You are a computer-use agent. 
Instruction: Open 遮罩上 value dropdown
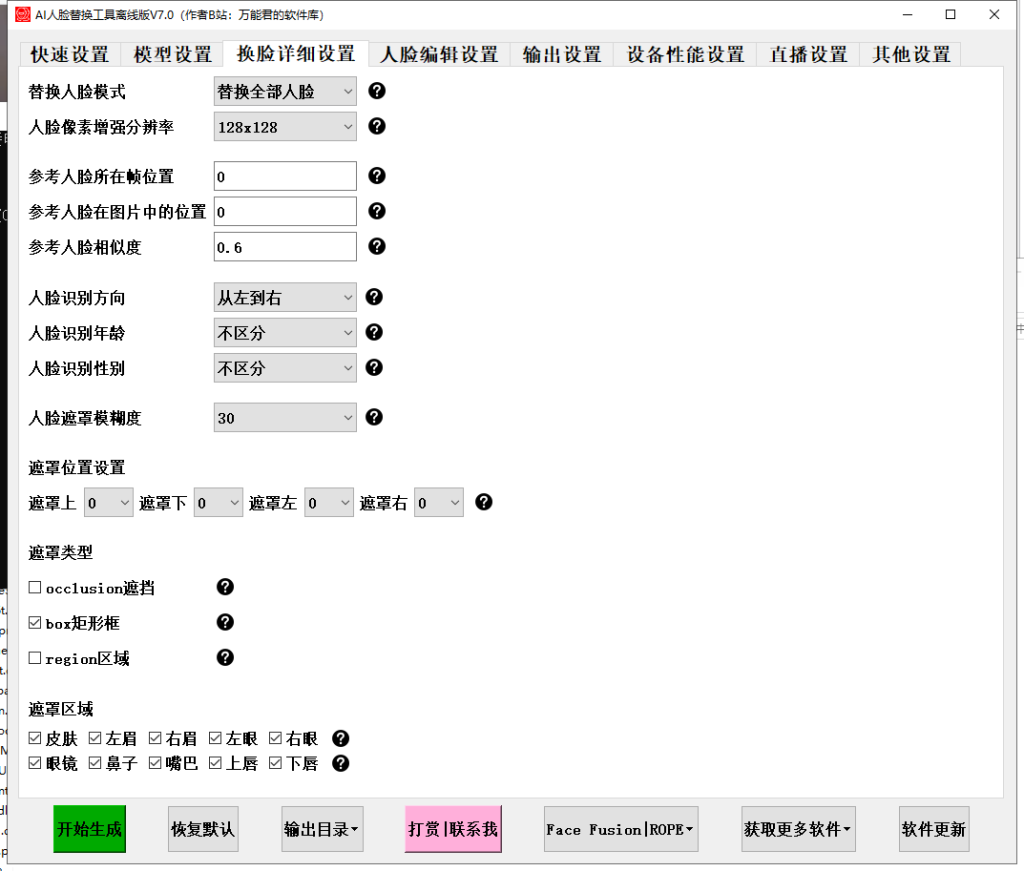pos(108,503)
